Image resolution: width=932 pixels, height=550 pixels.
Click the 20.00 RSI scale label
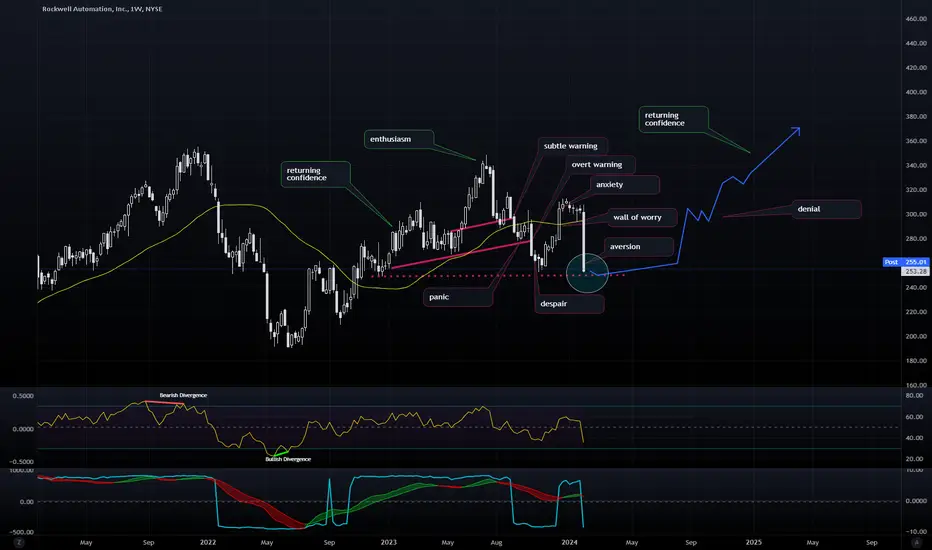[x=914, y=459]
